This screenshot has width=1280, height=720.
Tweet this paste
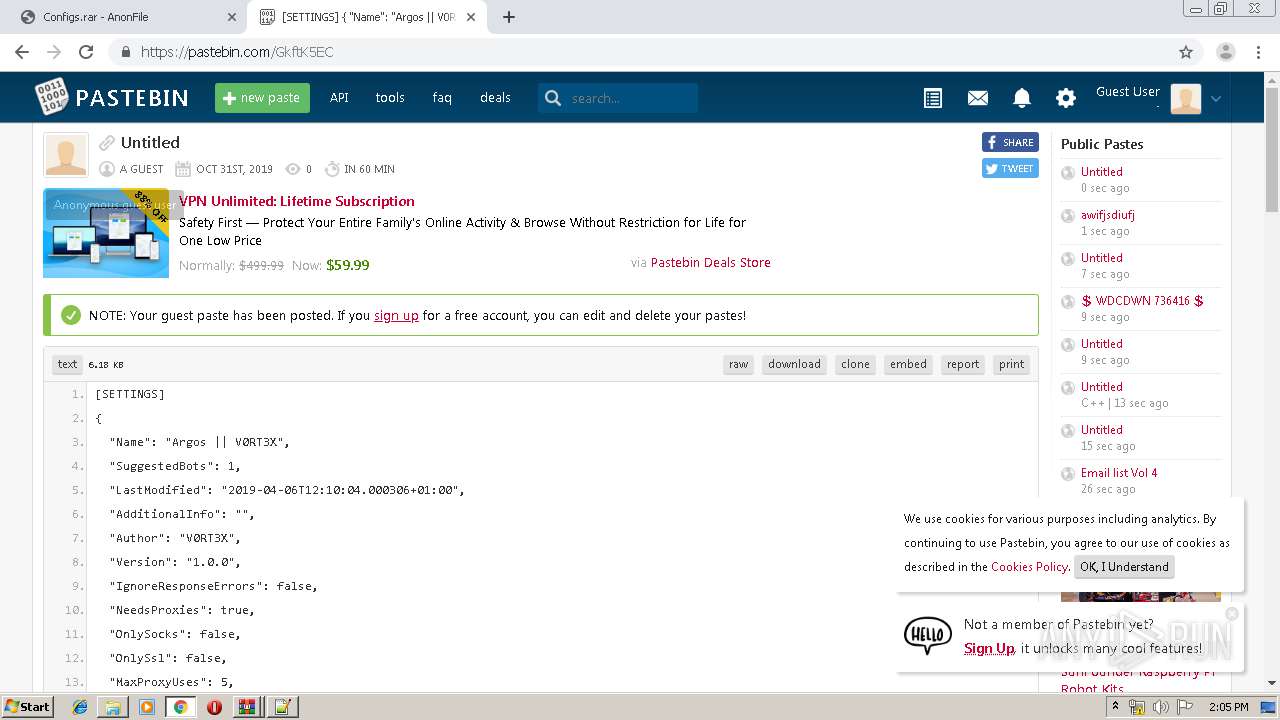(x=1010, y=168)
